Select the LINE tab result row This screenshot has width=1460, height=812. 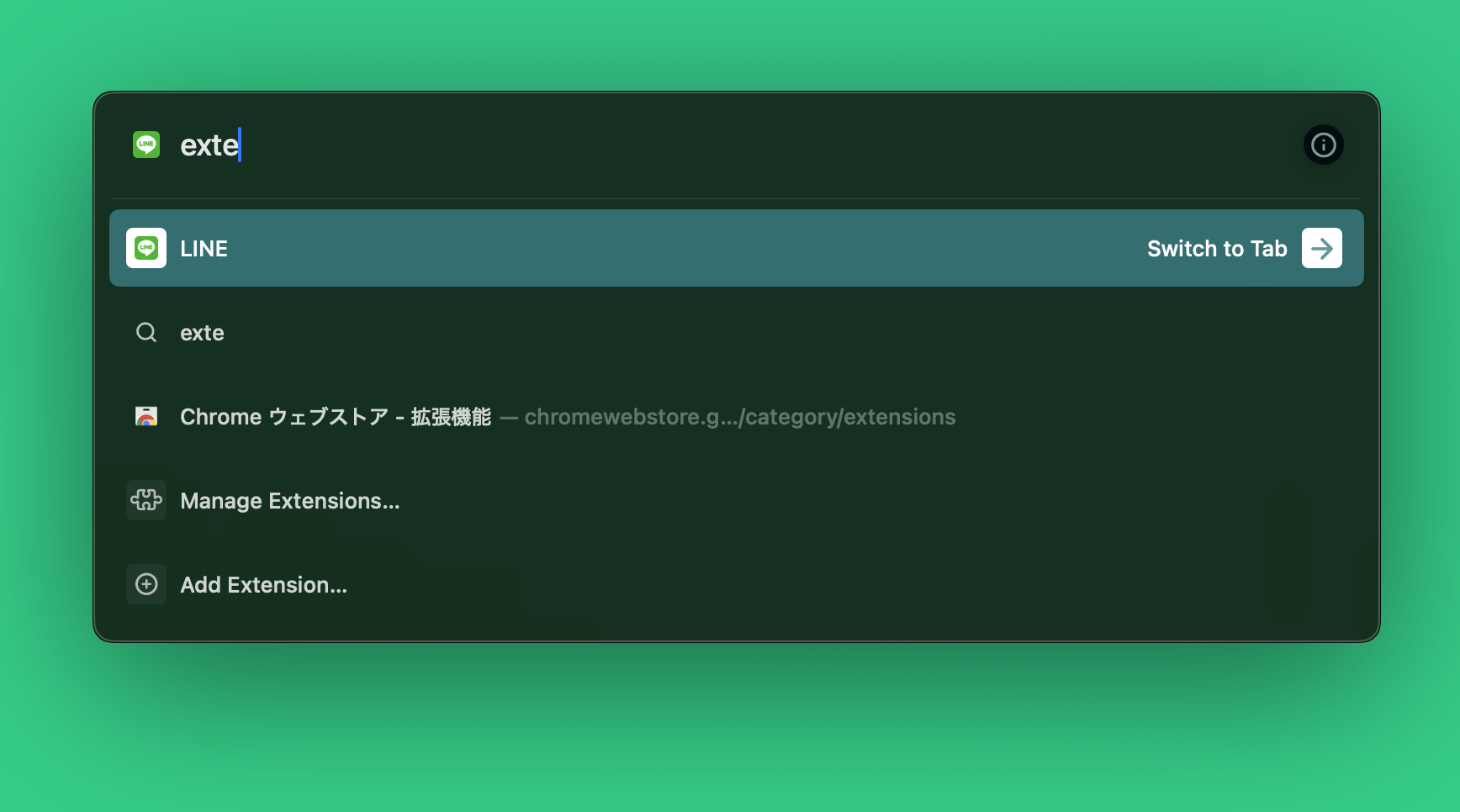[x=736, y=248]
